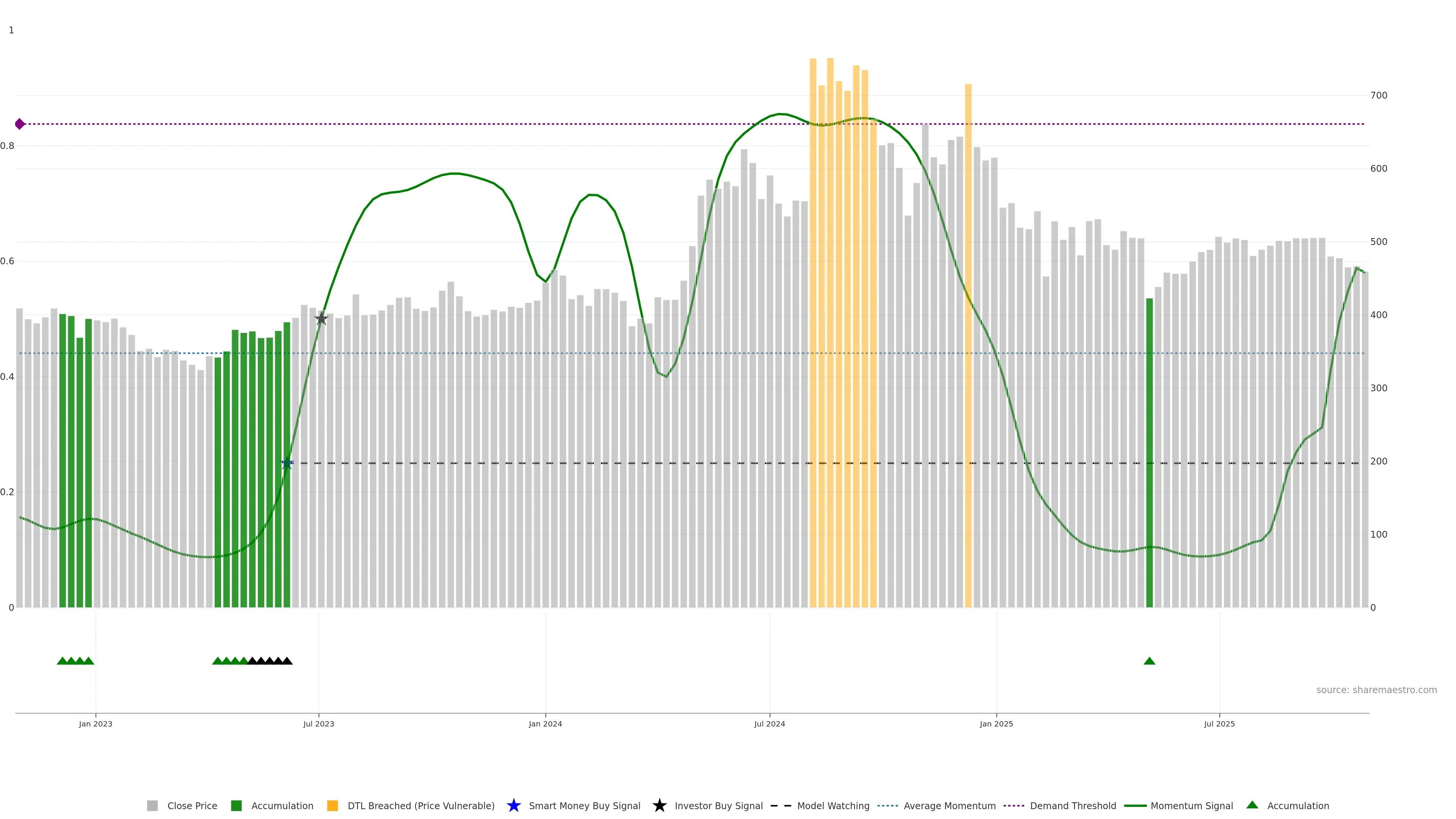Image resolution: width=1456 pixels, height=819 pixels.
Task: Click the green Accumulation legend swatch
Action: pos(236,805)
